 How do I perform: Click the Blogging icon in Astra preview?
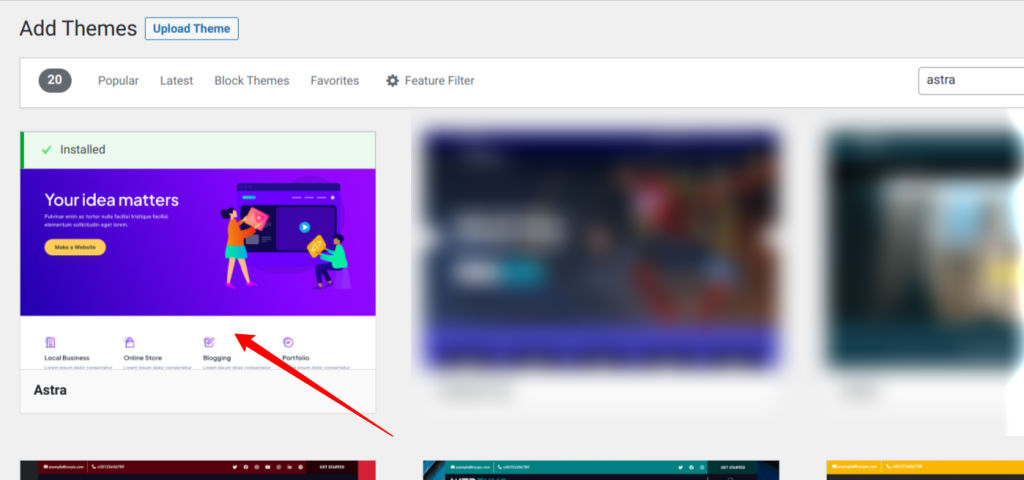point(209,342)
